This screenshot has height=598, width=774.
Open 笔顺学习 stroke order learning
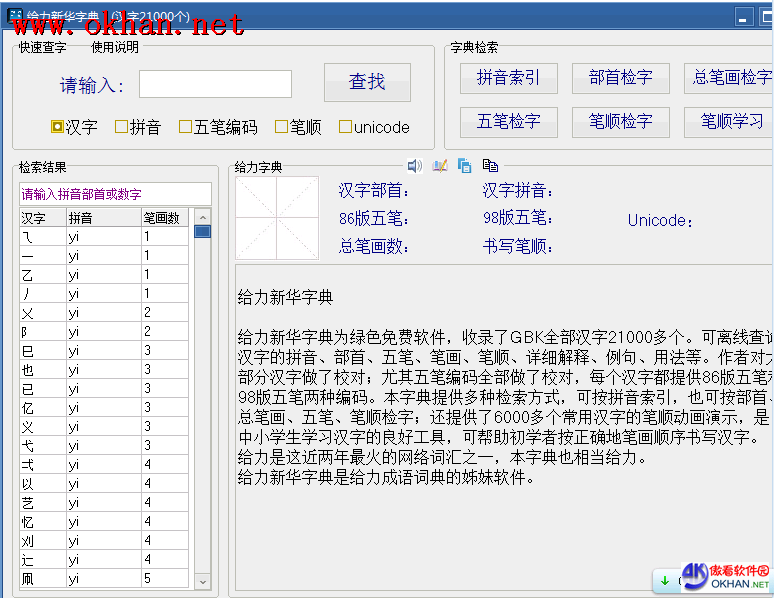(729, 122)
